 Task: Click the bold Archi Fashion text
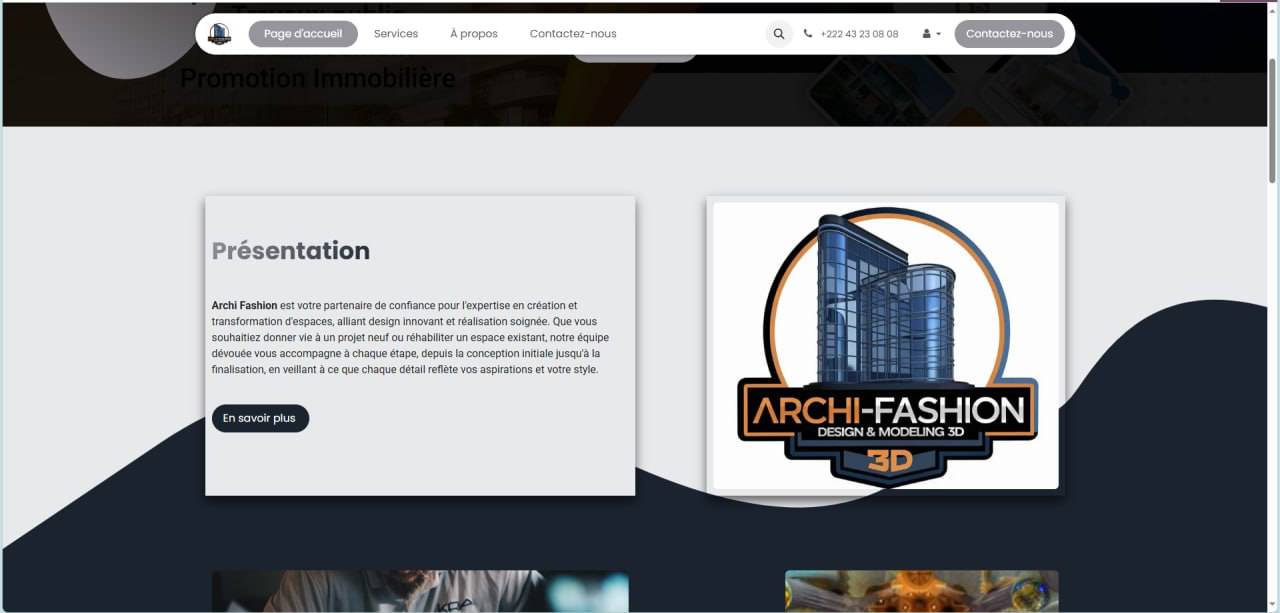[244, 306]
